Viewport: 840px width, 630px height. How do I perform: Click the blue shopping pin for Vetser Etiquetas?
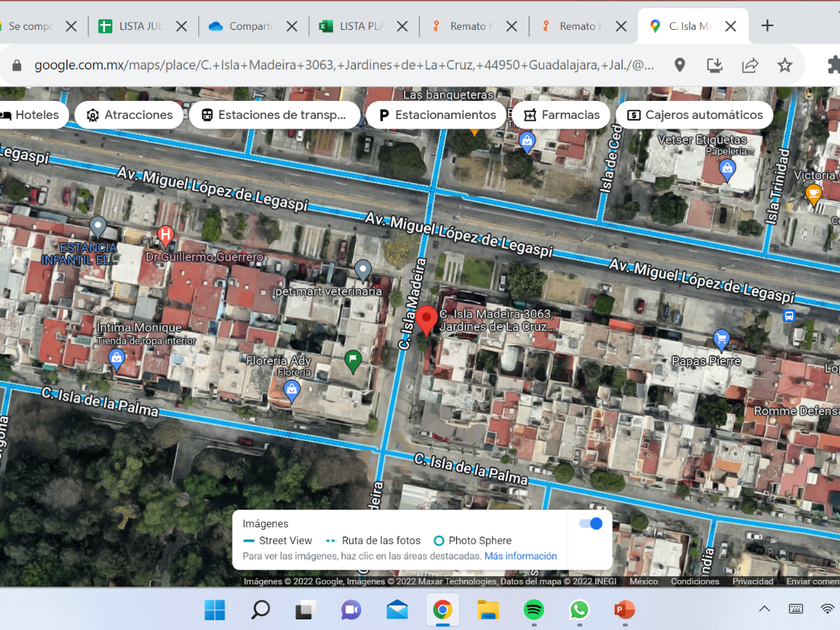(726, 171)
